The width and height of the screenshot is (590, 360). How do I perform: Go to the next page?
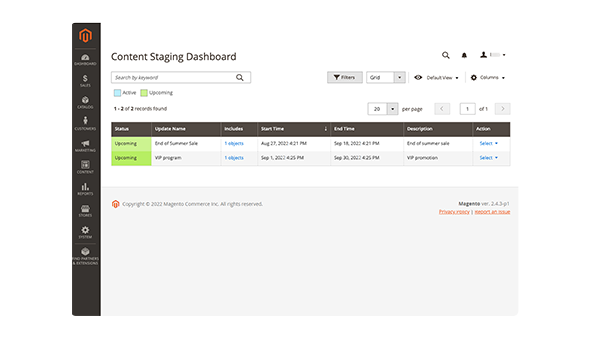(x=502, y=109)
